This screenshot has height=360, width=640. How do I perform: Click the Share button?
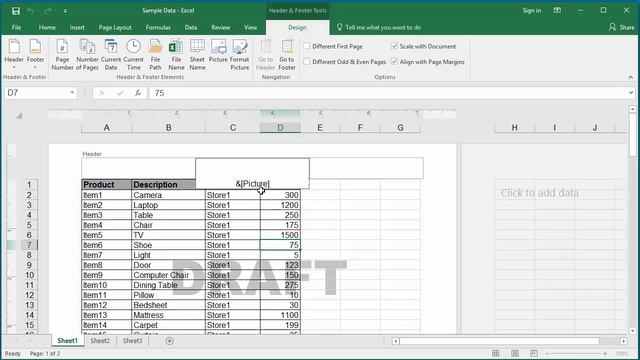tap(622, 27)
